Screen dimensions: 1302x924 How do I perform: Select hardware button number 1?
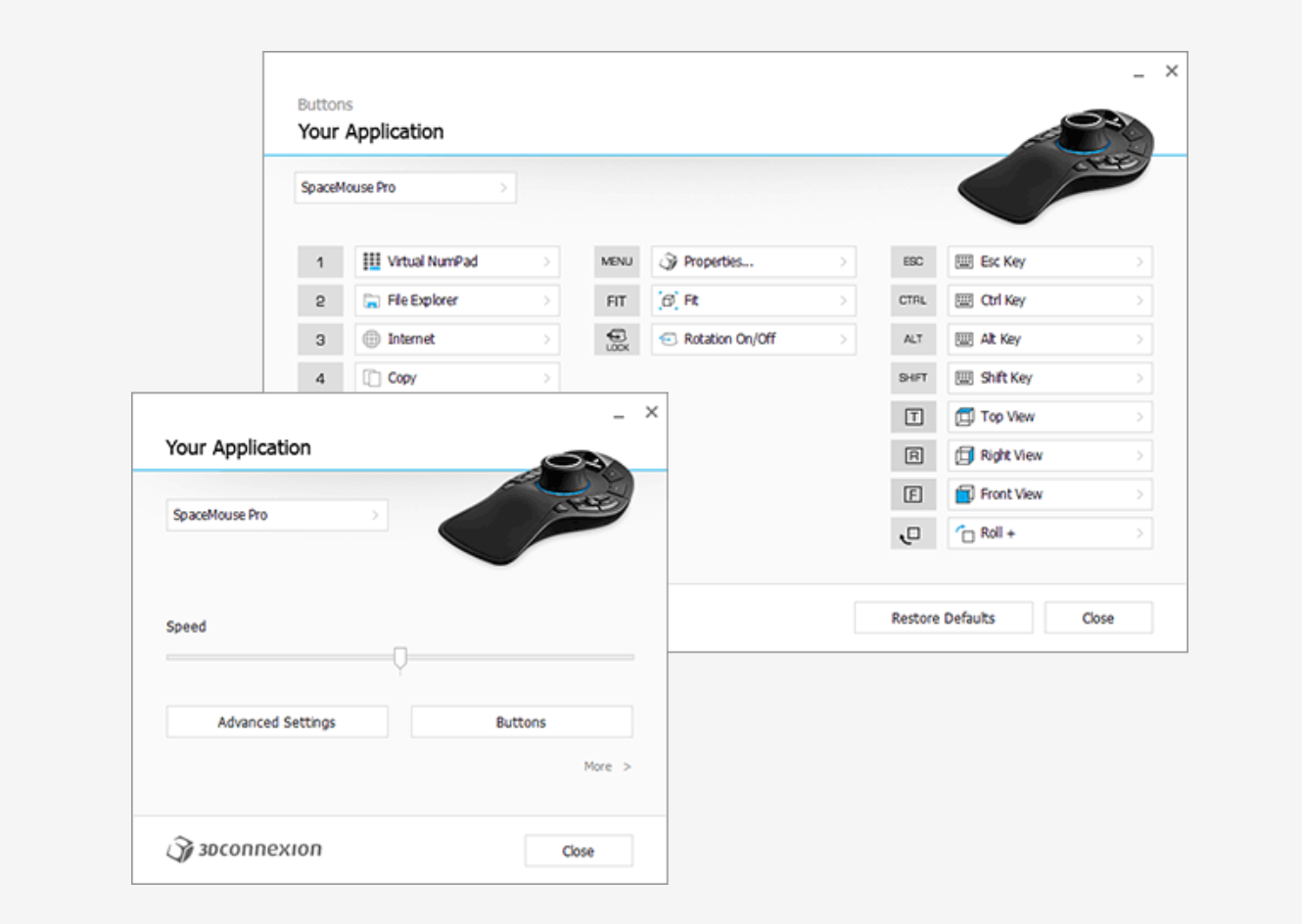click(320, 261)
